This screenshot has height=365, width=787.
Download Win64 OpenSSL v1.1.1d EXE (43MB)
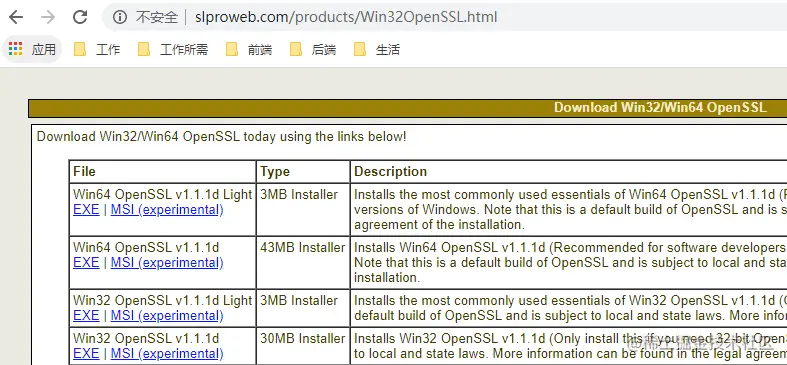click(x=86, y=263)
